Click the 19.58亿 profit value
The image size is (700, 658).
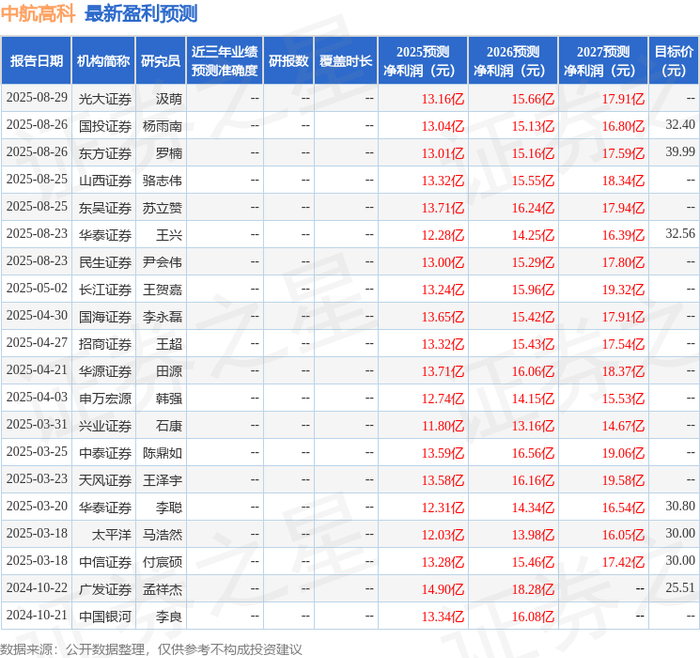point(623,480)
